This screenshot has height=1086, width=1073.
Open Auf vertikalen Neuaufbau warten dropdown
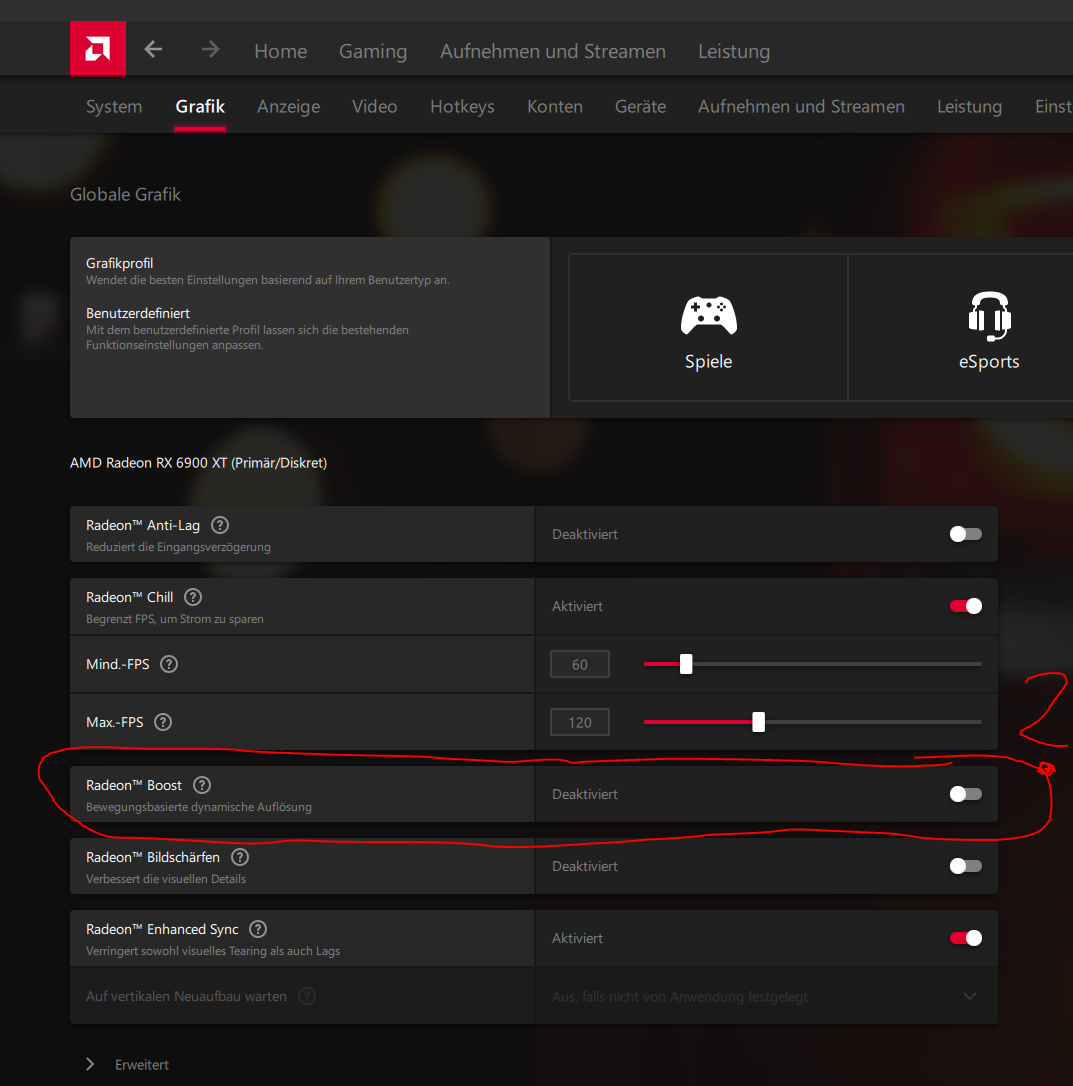[x=765, y=997]
